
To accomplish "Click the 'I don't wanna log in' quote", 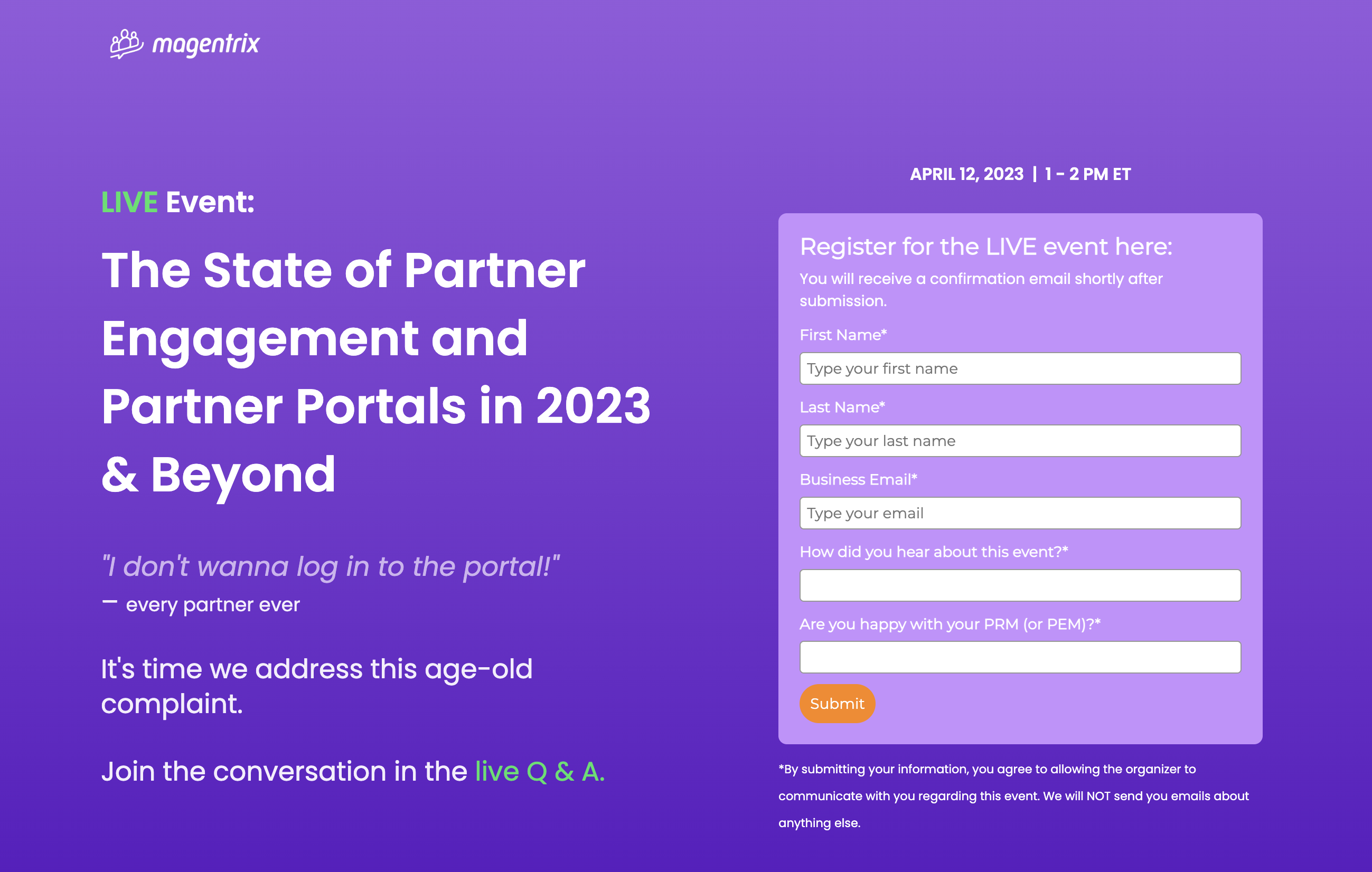I will coord(331,567).
